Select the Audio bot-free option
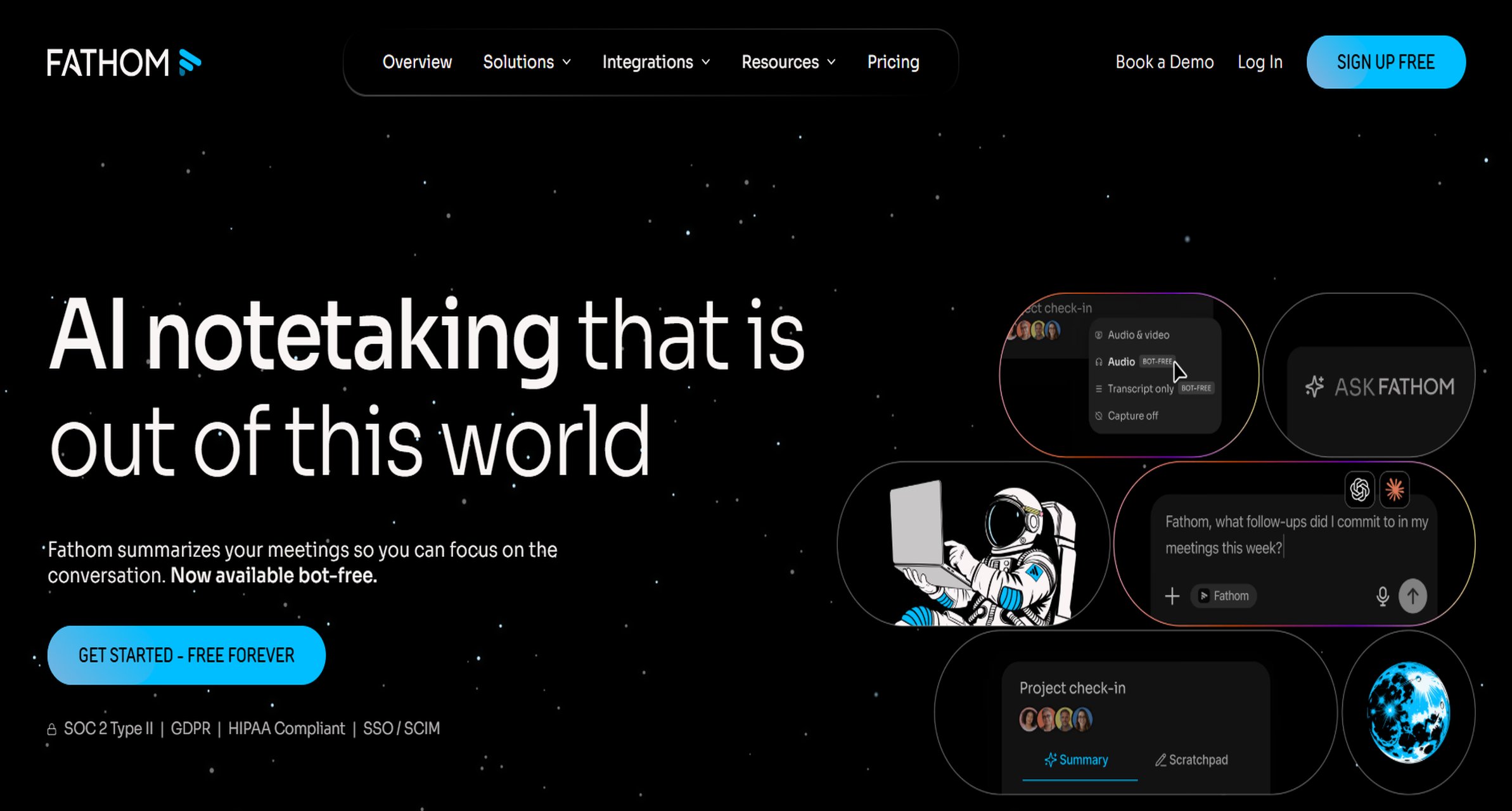This screenshot has width=1512, height=811. (1134, 362)
